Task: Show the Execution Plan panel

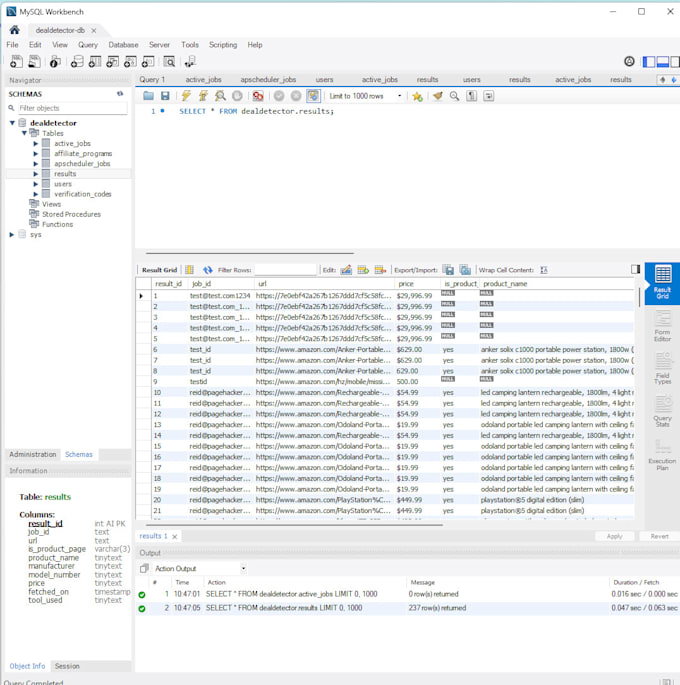Action: coord(662,455)
